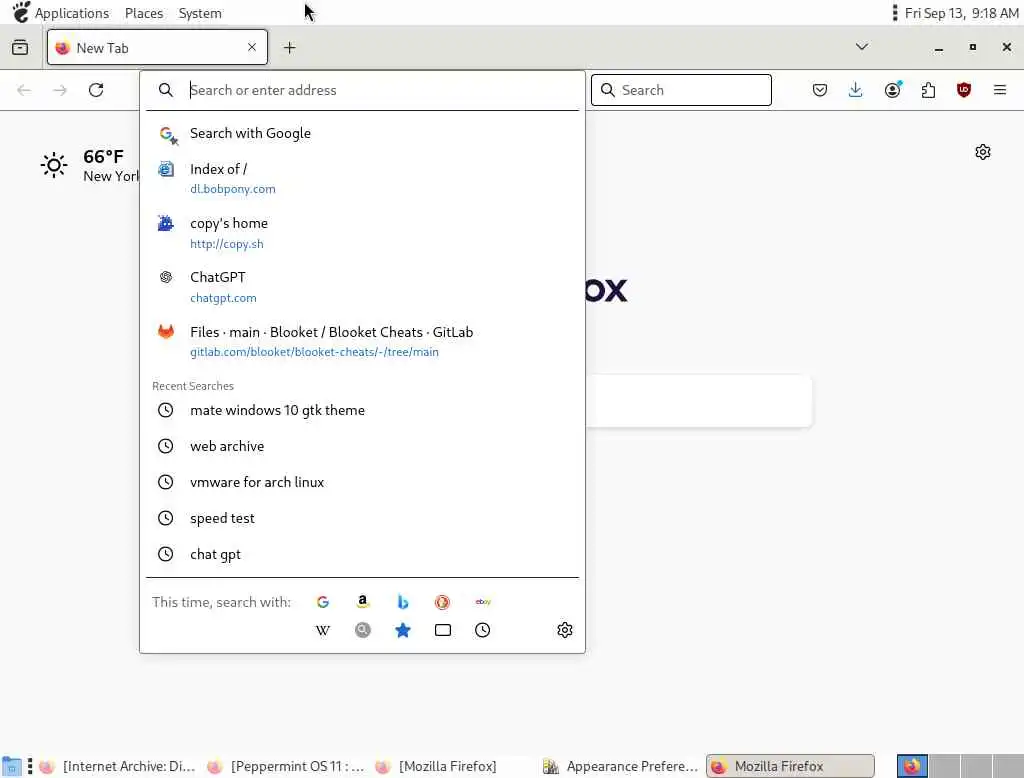Image resolution: width=1024 pixels, height=778 pixels.
Task: Reload the current page
Action: point(96,90)
